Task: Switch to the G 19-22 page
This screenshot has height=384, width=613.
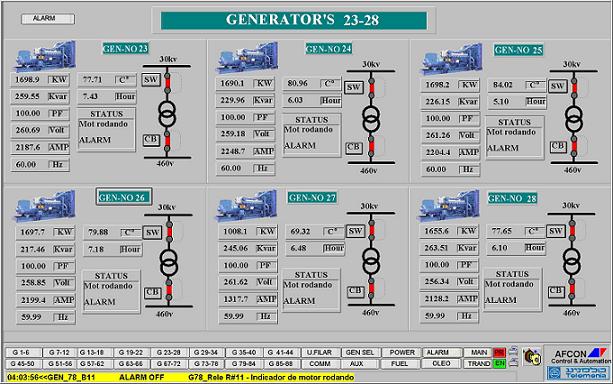Action: click(131, 352)
